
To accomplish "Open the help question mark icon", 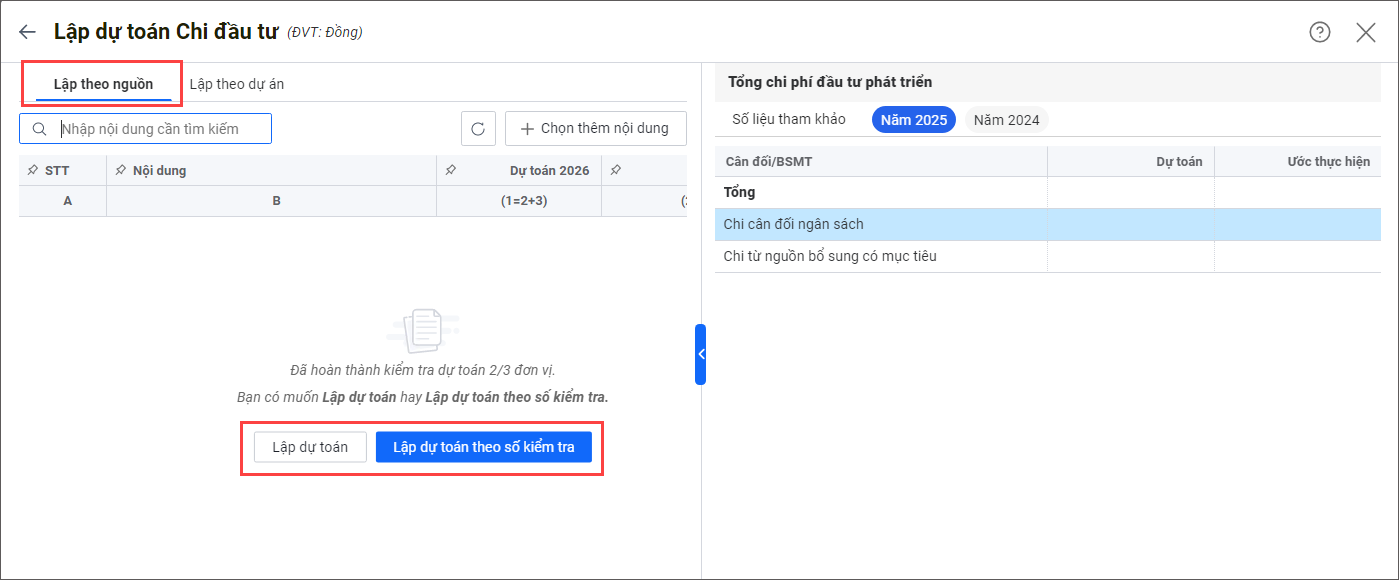I will [1320, 32].
